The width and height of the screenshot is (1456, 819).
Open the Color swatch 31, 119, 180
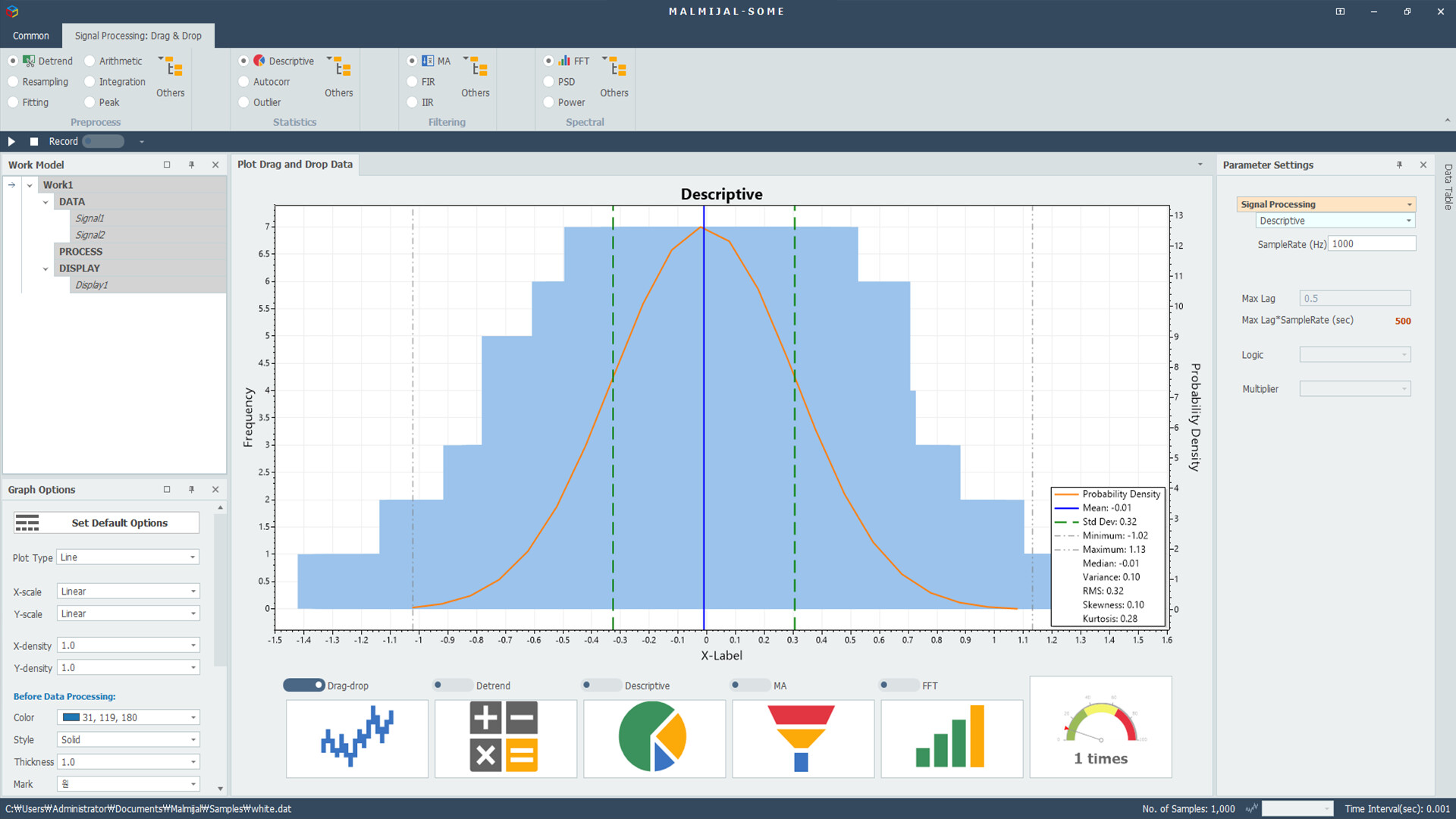pos(127,717)
